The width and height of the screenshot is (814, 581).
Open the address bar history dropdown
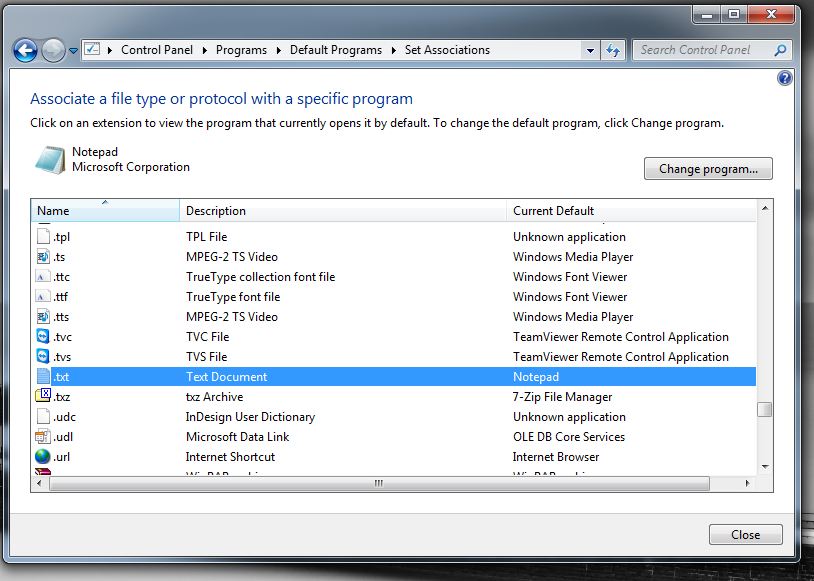click(x=590, y=50)
